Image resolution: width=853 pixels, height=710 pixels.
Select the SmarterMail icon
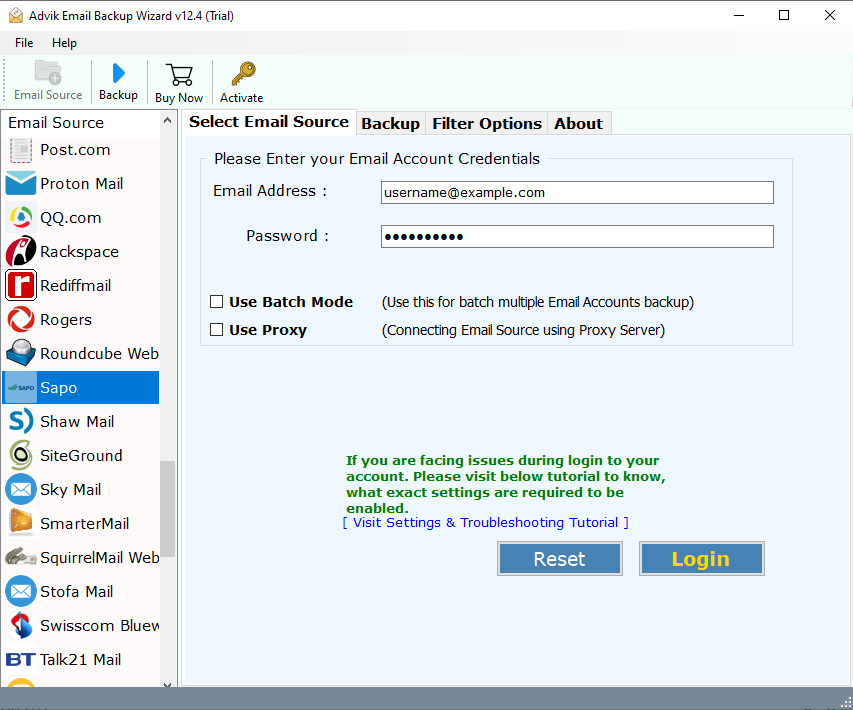click(x=21, y=522)
